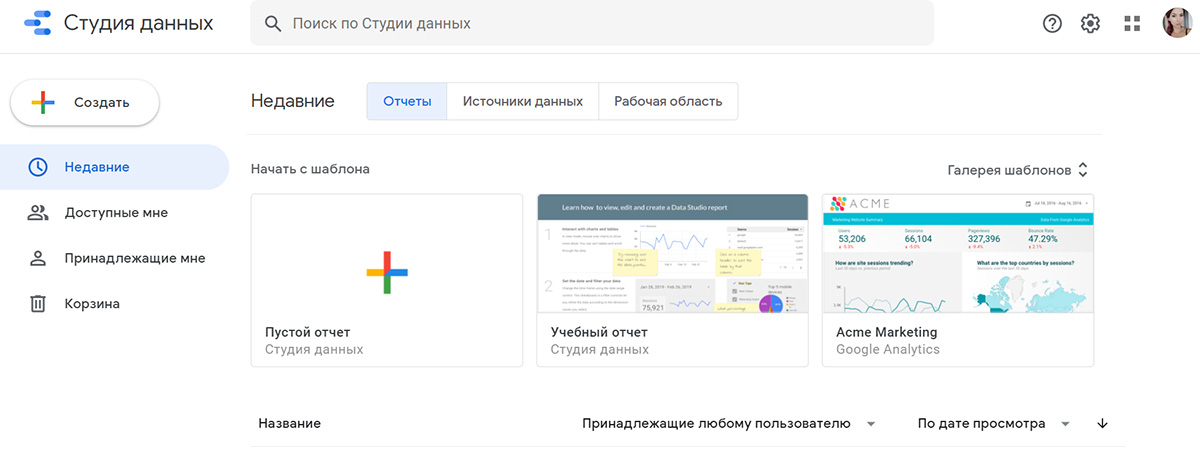This screenshot has width=1200, height=455.
Task: Select Доступные мне in the sidebar
Action: tap(114, 212)
